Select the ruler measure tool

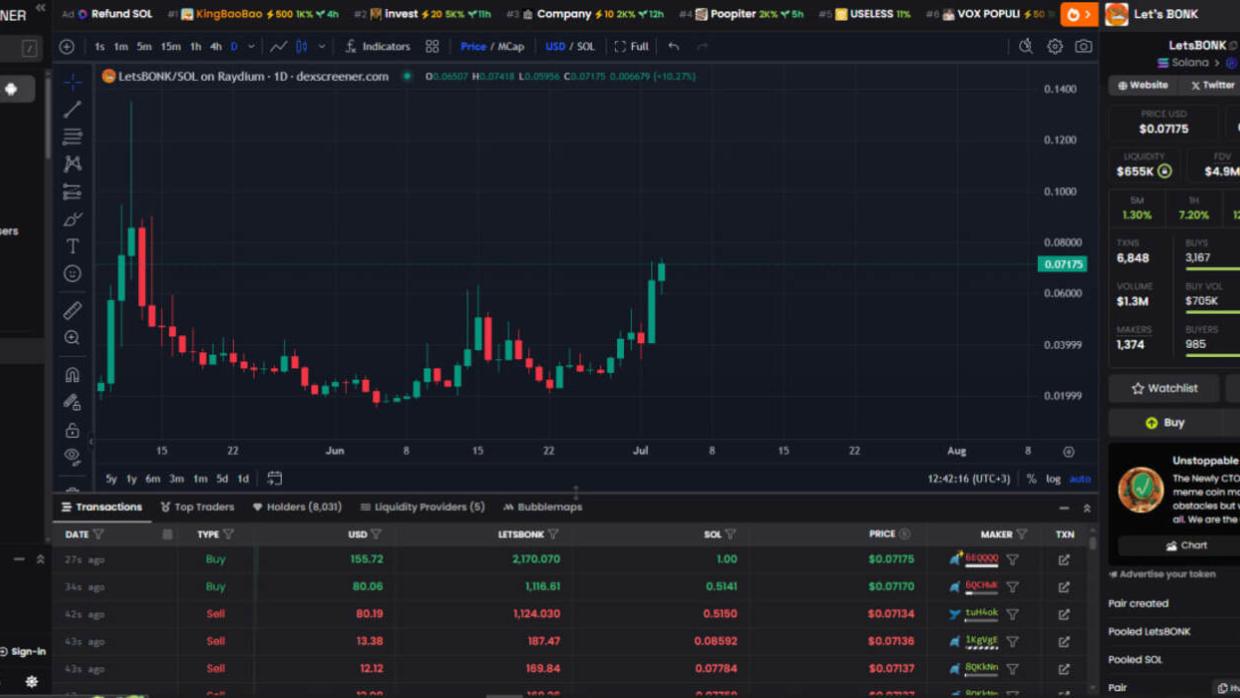coord(72,311)
